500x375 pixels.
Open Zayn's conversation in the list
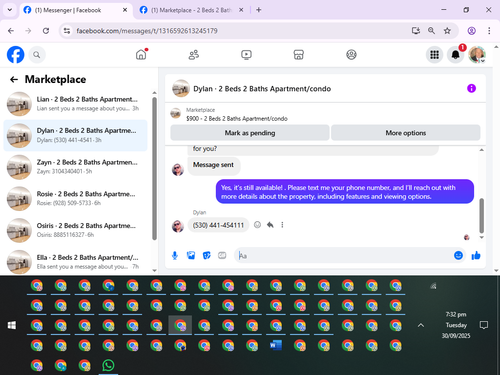pos(75,167)
